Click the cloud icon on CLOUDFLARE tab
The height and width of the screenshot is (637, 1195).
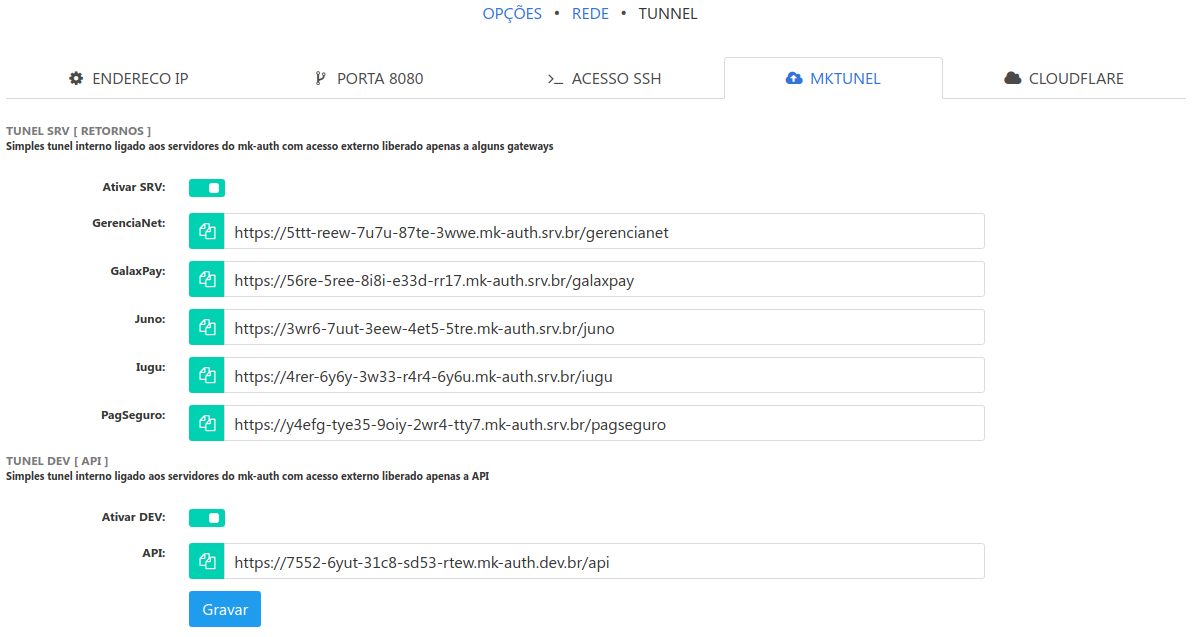point(1012,78)
